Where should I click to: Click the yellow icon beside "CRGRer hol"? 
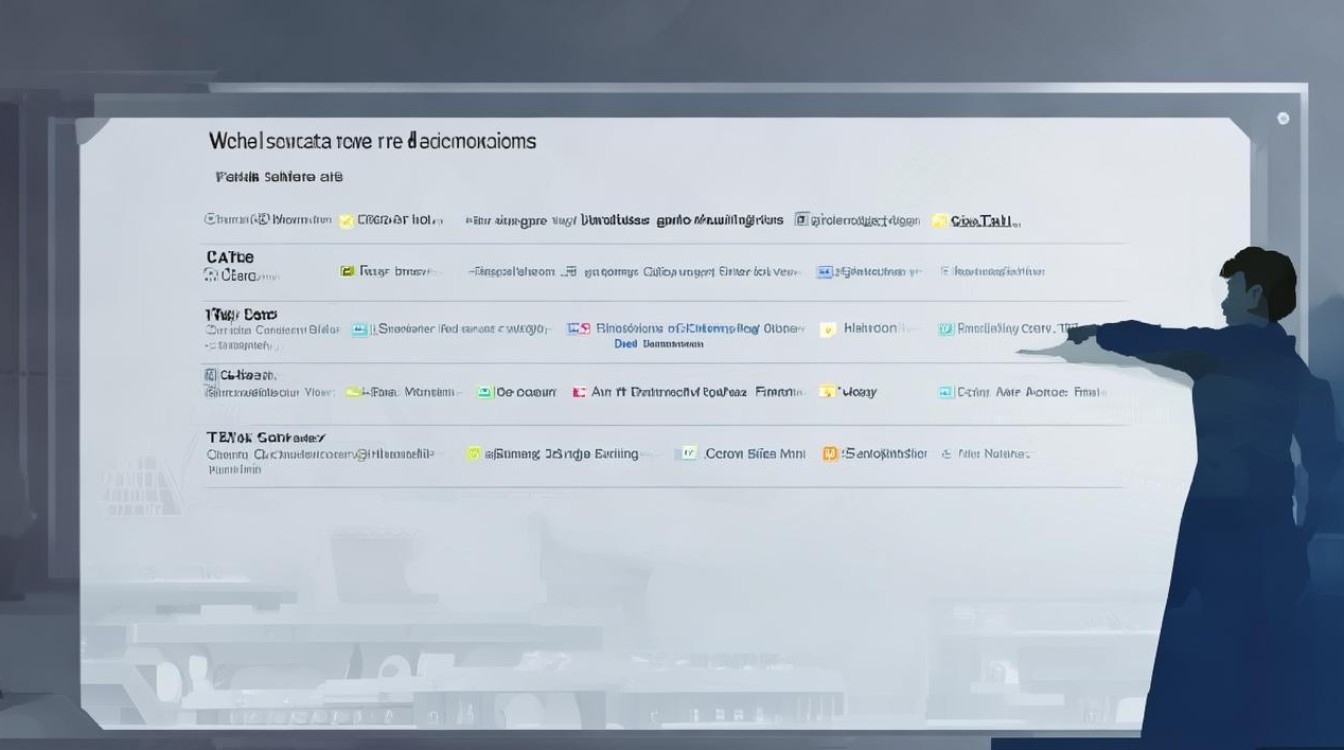346,221
